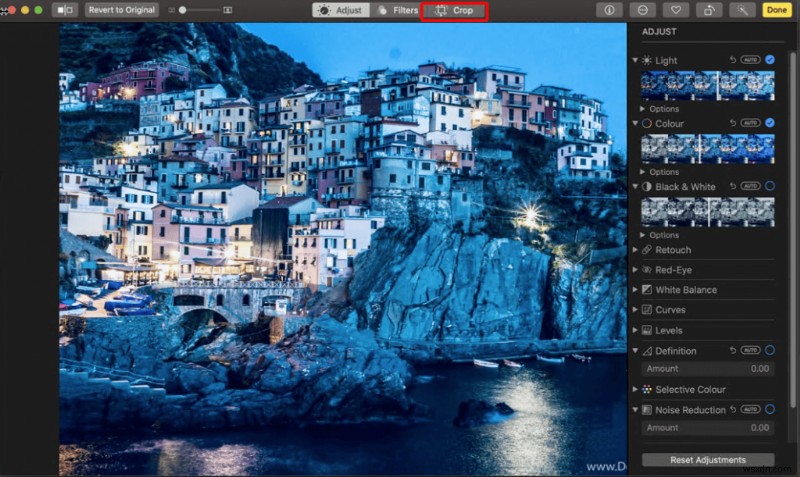Click the Black & White half-circle icon
The image size is (800, 477).
(646, 187)
